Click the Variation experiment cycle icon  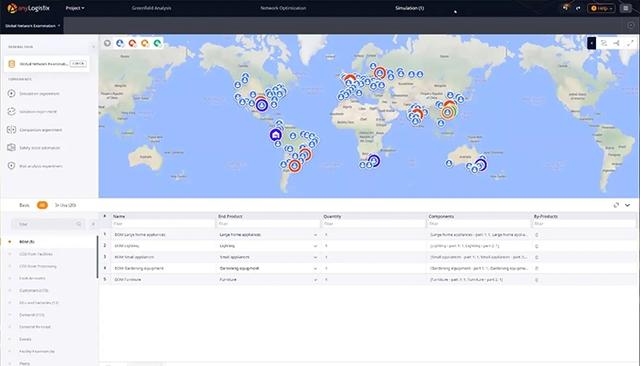11,111
